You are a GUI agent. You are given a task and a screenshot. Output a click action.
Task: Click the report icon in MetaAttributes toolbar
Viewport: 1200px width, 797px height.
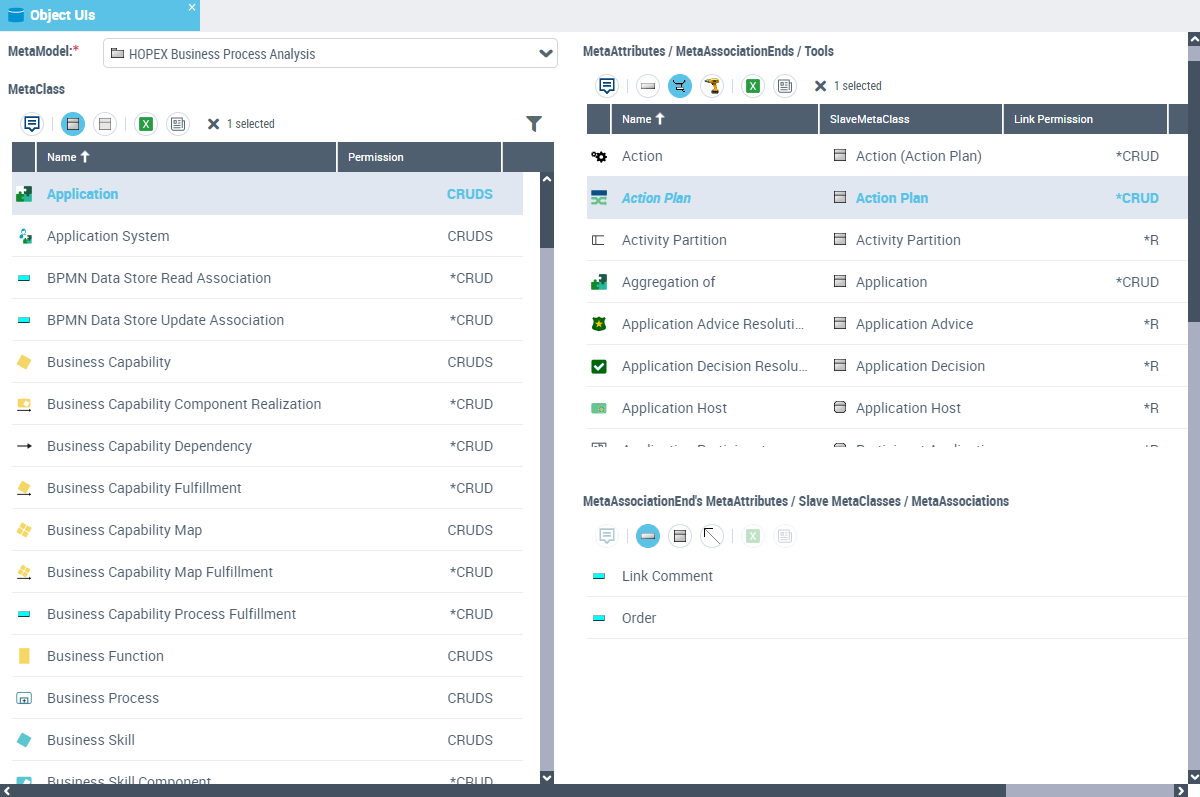[x=785, y=86]
